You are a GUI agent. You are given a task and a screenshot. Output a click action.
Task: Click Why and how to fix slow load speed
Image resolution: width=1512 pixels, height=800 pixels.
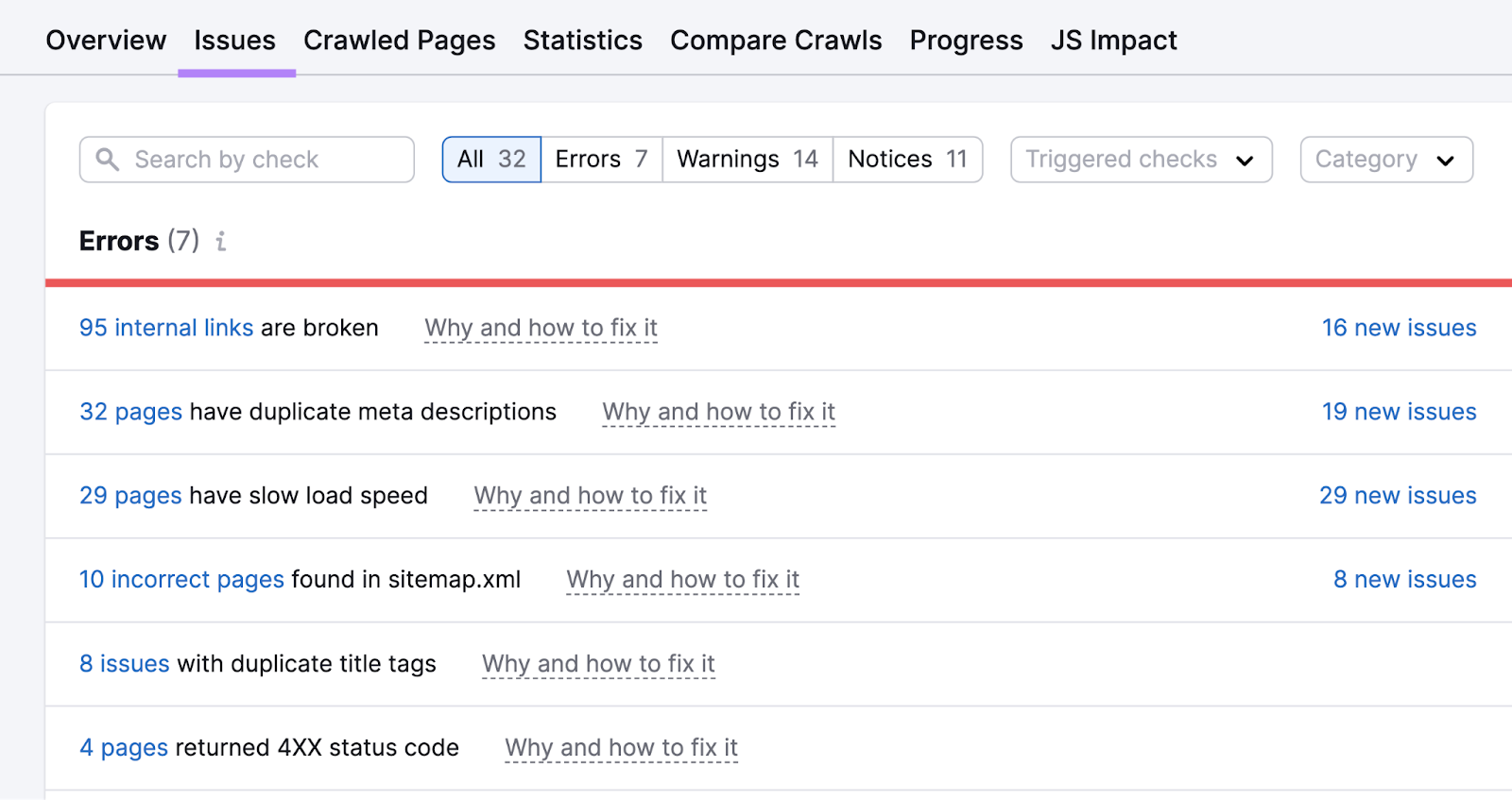(x=590, y=495)
